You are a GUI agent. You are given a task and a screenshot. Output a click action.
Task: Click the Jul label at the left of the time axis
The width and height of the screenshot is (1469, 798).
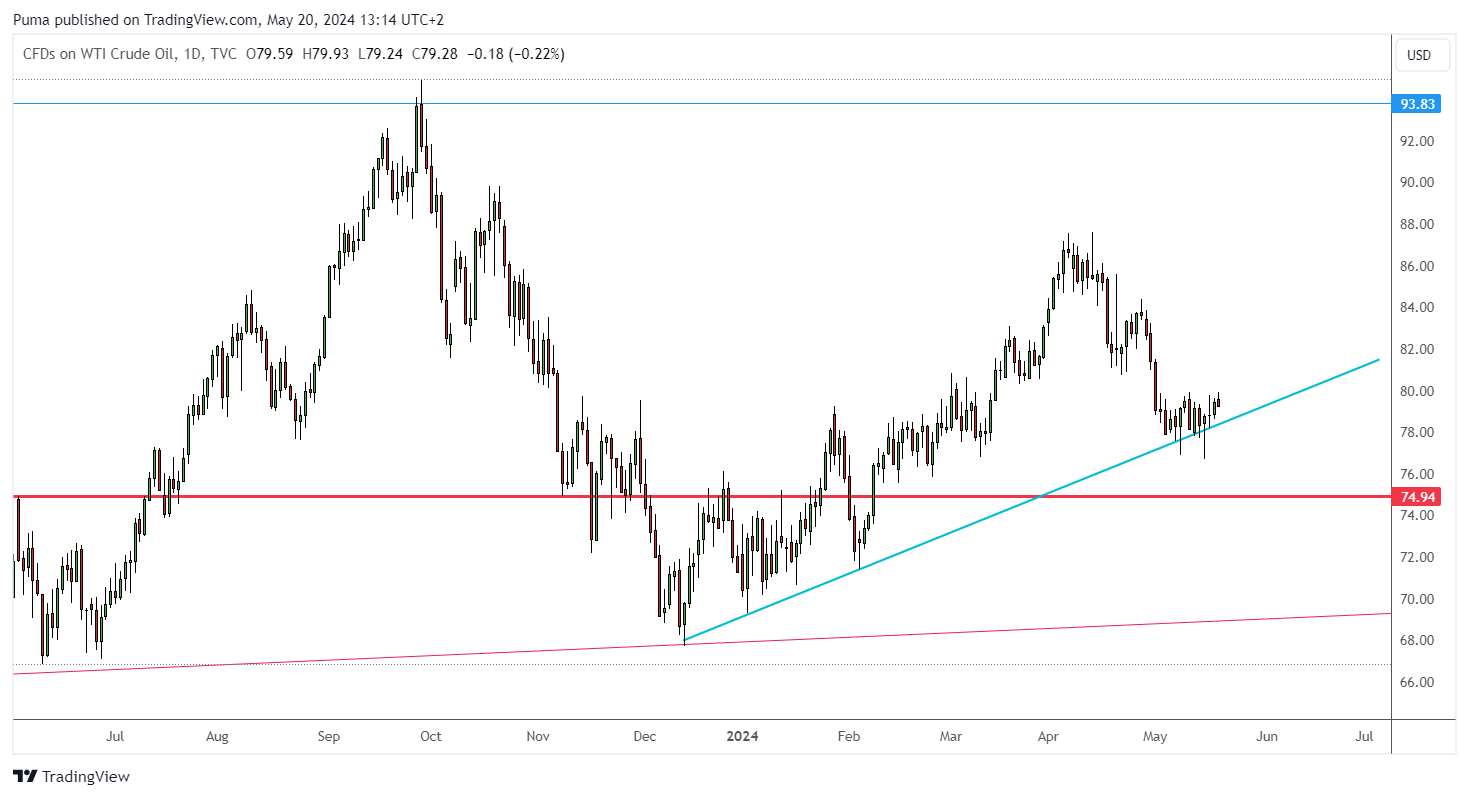(115, 737)
